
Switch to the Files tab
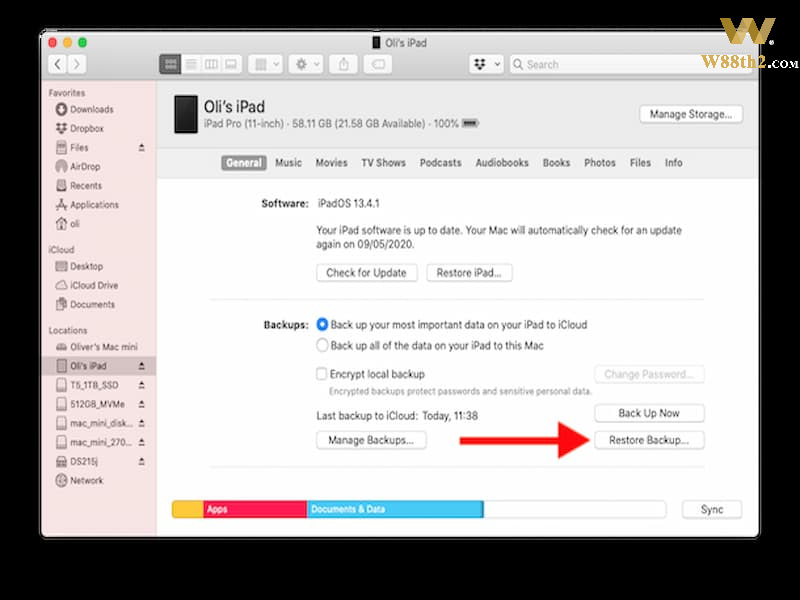point(640,163)
